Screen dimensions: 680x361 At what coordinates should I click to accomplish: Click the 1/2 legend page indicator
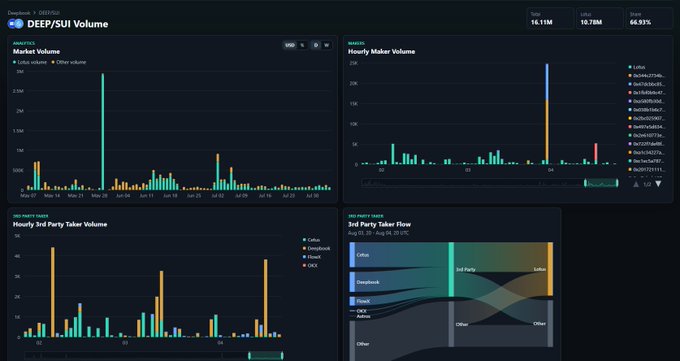click(647, 184)
